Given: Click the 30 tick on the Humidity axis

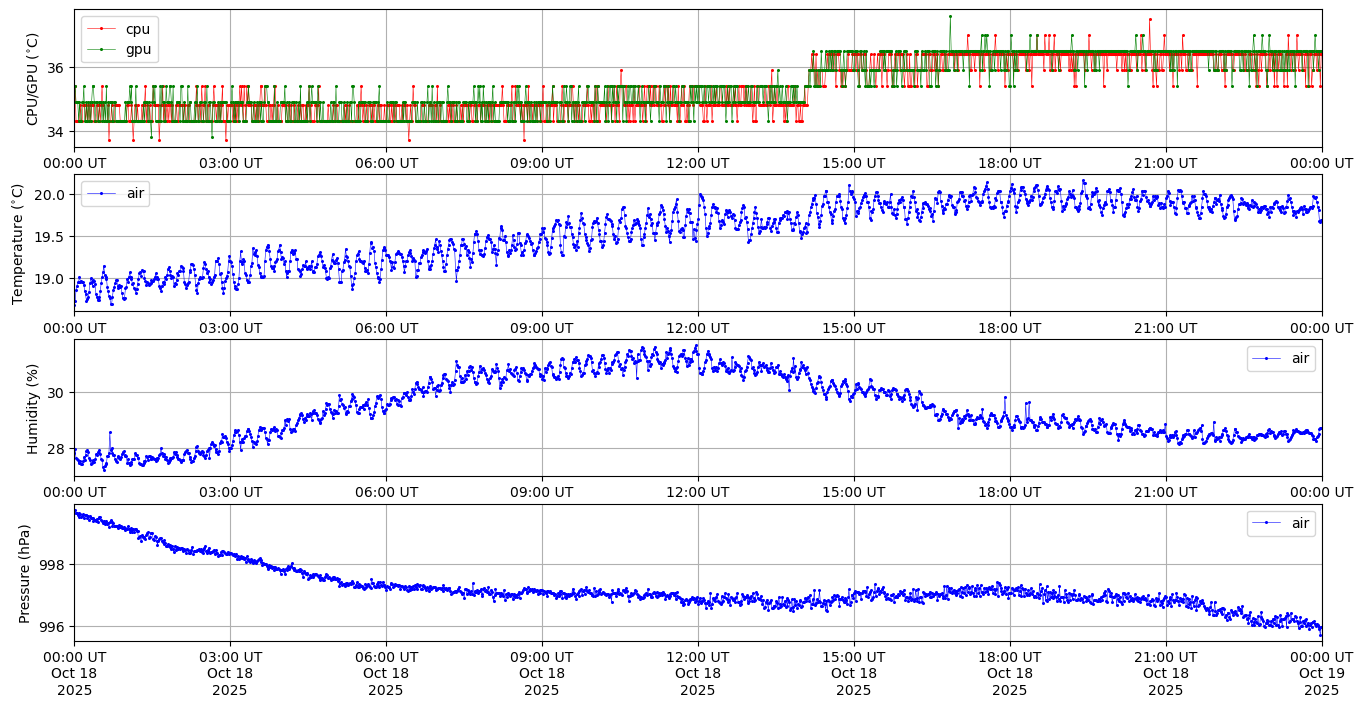Looking at the screenshot, I should (56, 392).
